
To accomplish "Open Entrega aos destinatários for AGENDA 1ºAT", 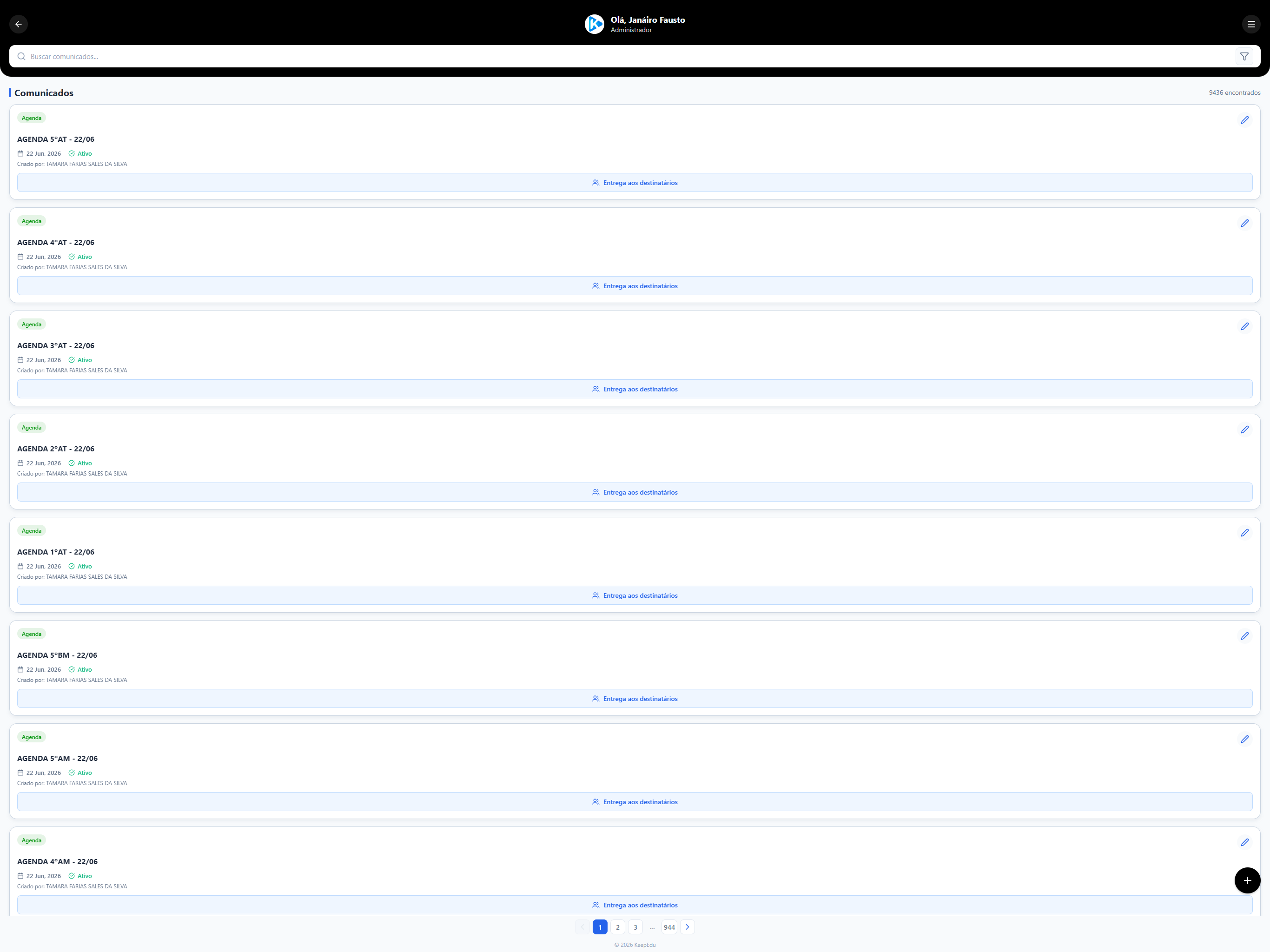I will click(x=635, y=596).
